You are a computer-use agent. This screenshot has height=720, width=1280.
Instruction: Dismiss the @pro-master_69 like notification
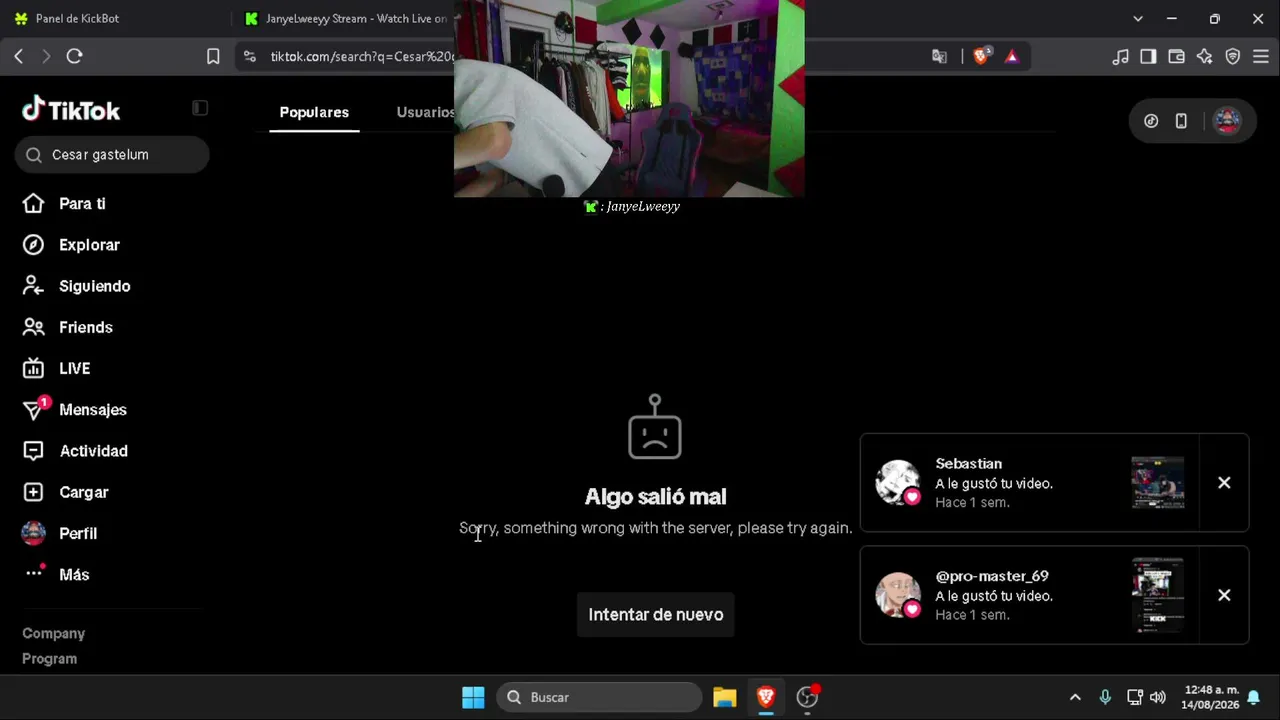[1224, 595]
